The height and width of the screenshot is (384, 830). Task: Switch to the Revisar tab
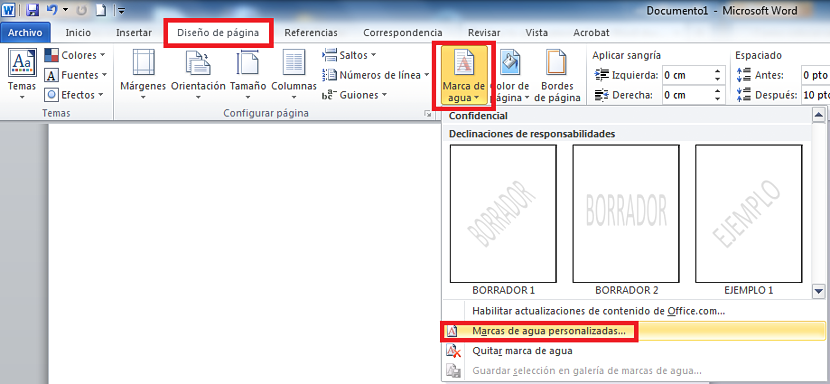[484, 33]
